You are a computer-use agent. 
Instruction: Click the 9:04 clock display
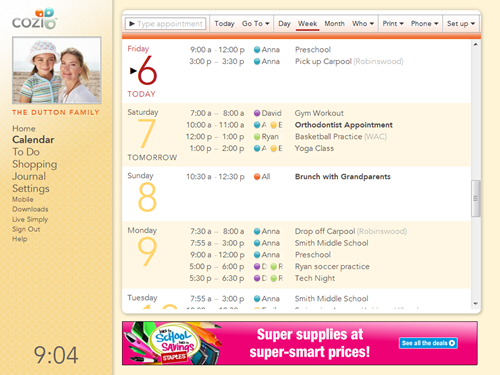56,355
